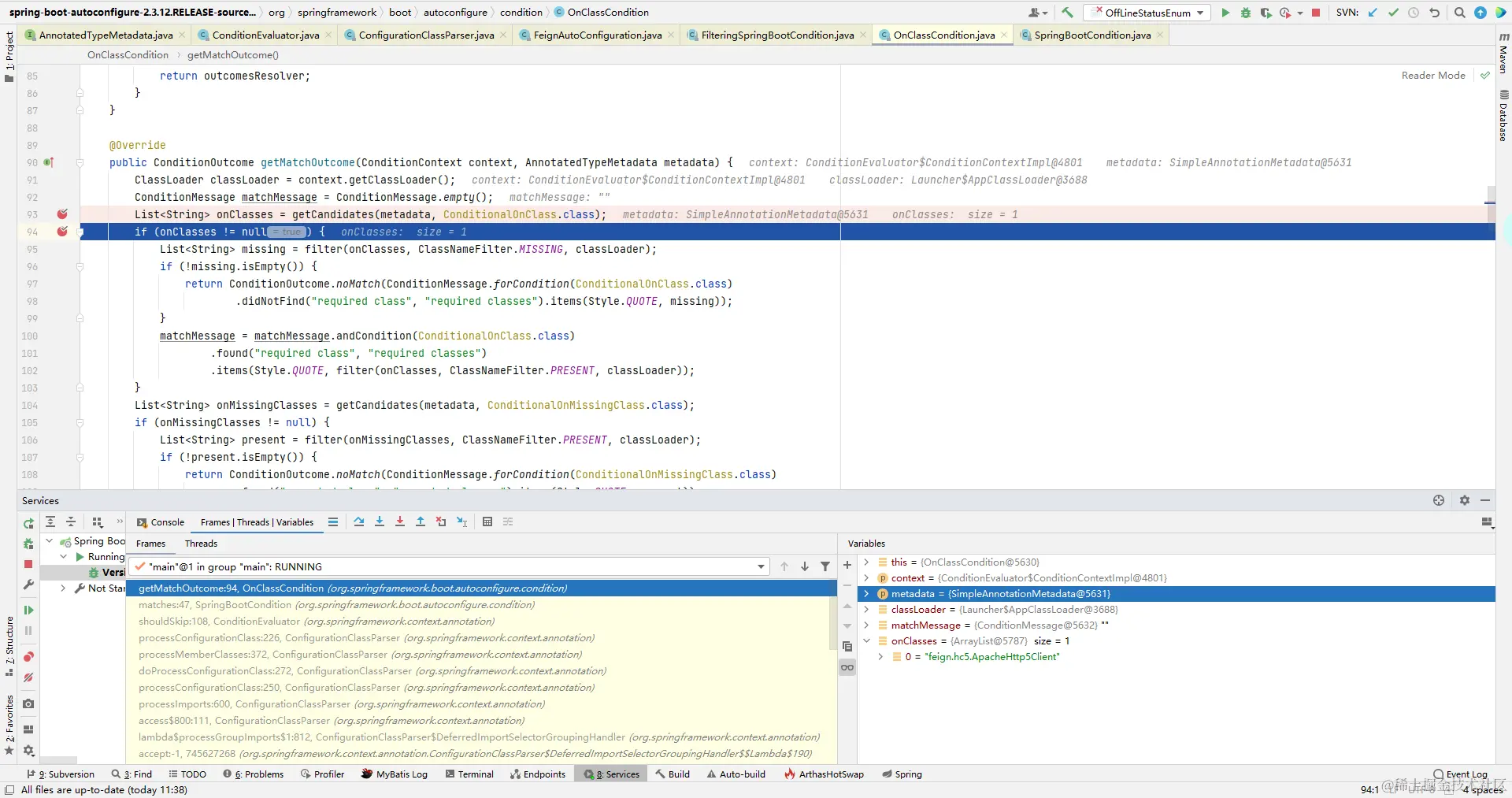Close the OnClassCondition.java tab
The width and height of the screenshot is (1512, 798).
pos(1004,35)
